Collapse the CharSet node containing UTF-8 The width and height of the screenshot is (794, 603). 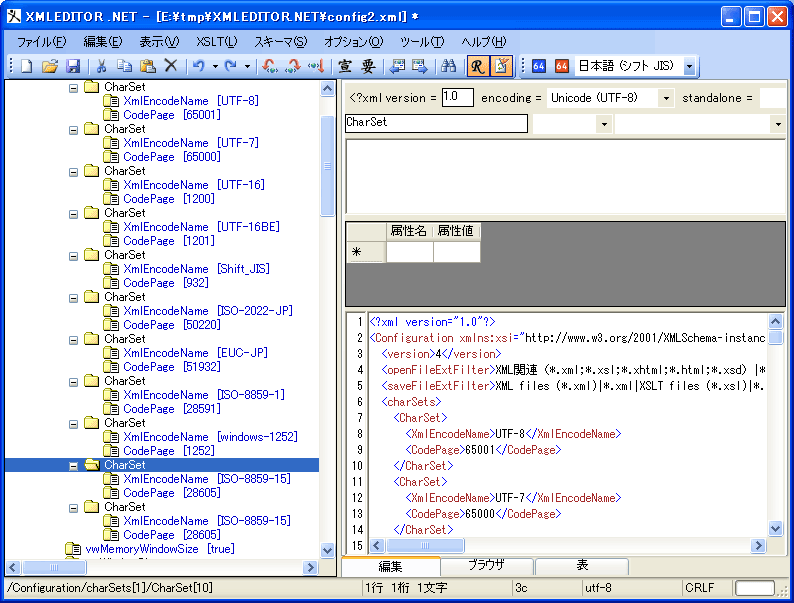(x=73, y=88)
